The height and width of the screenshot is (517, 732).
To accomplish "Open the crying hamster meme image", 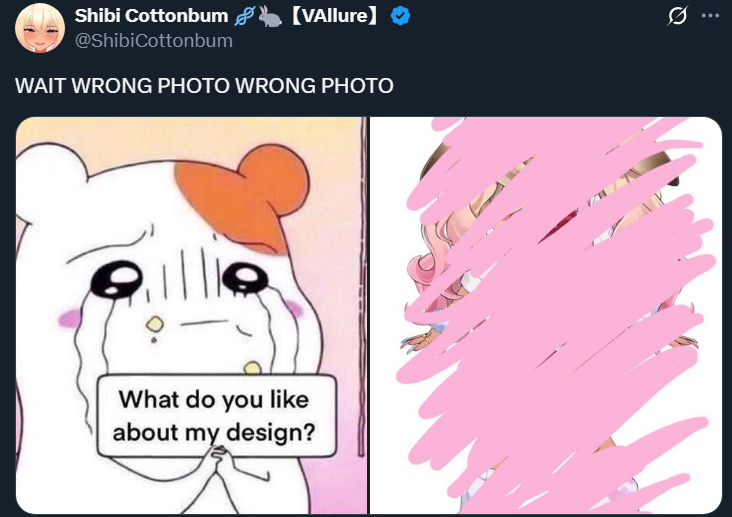I will click(x=191, y=316).
